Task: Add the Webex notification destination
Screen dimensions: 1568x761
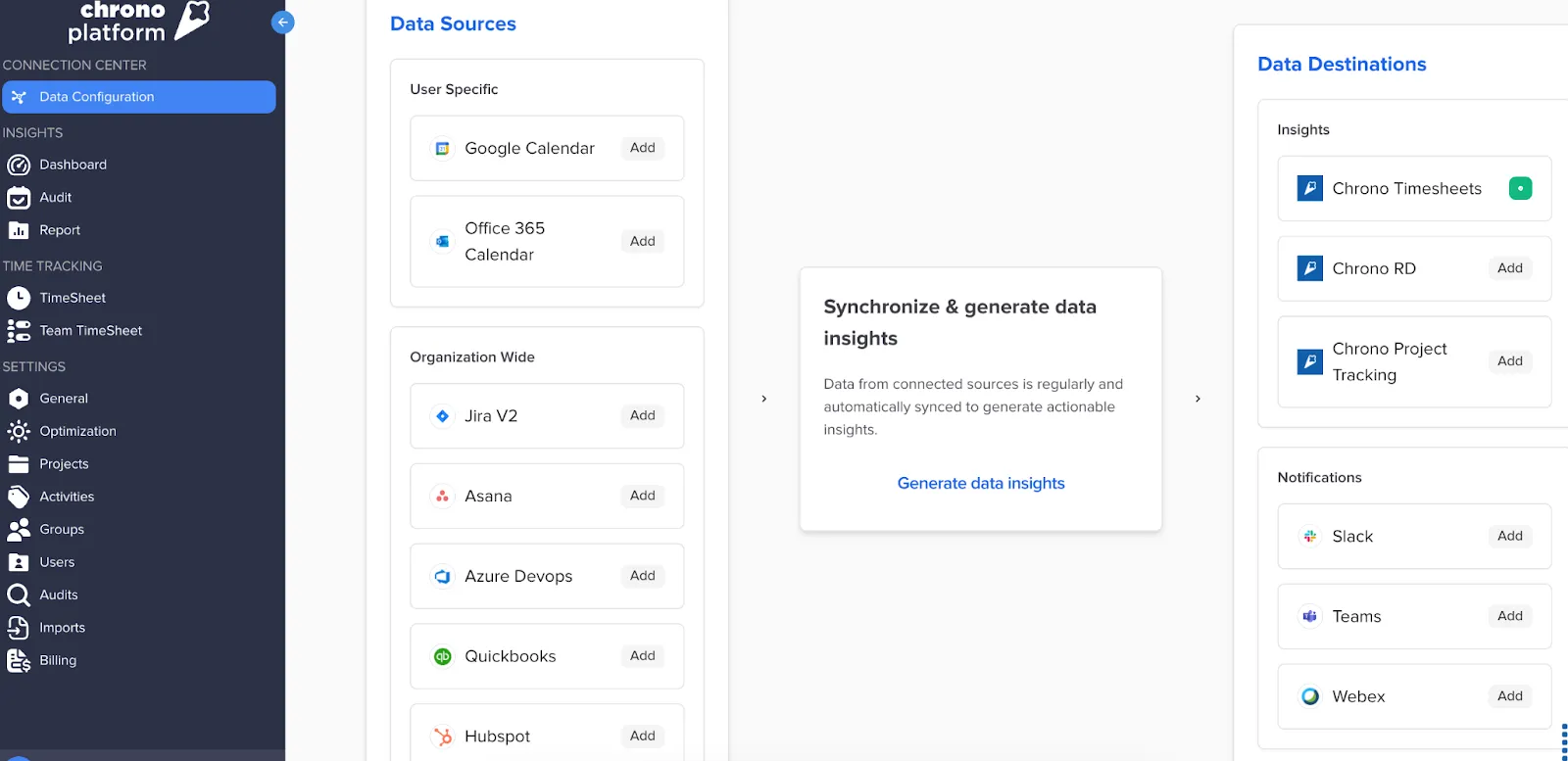Action: [1509, 696]
